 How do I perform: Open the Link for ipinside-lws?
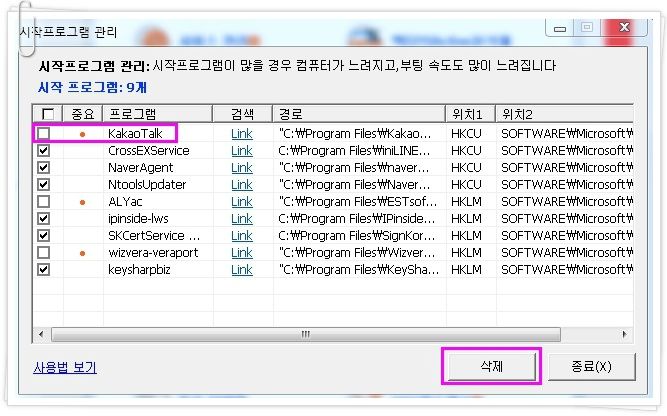pyautogui.click(x=242, y=219)
